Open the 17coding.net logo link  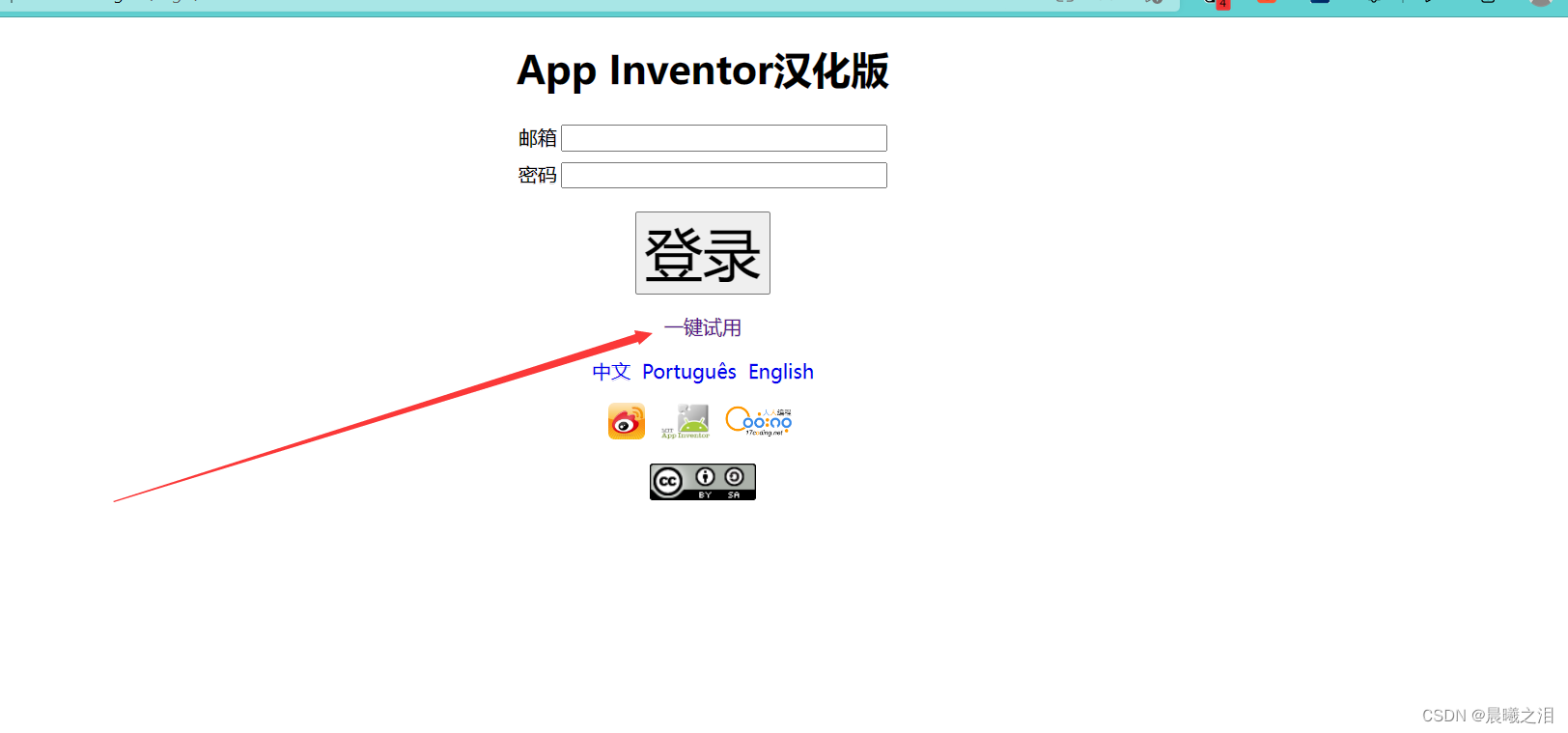[759, 421]
